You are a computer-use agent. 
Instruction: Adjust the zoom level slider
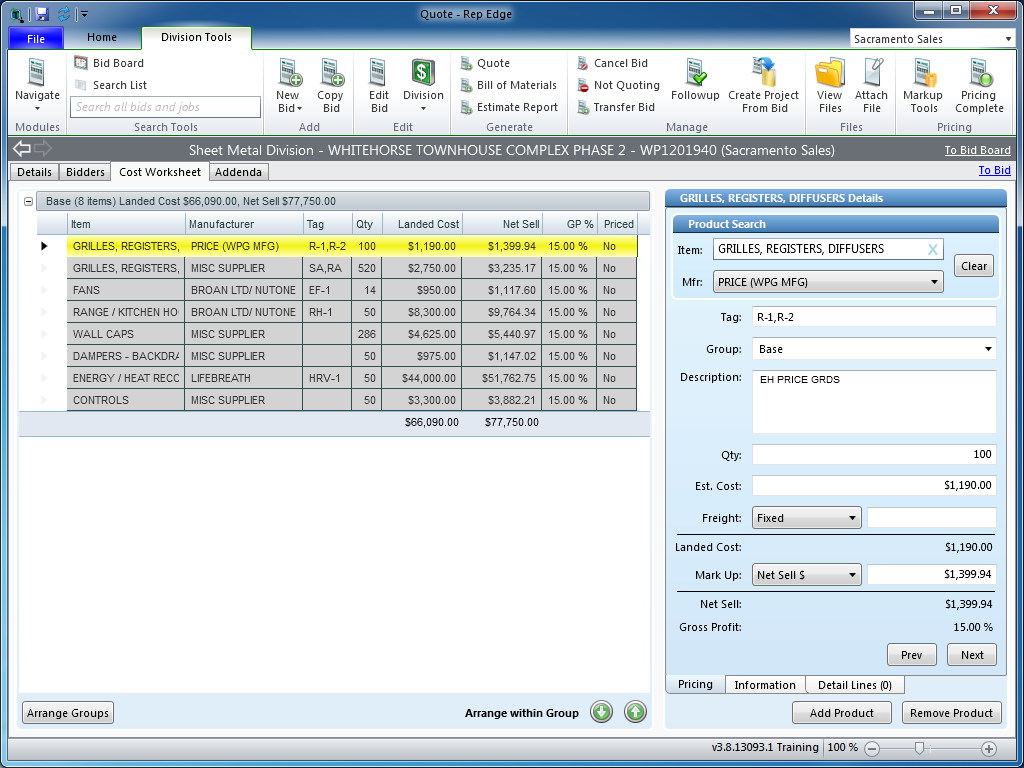(919, 748)
